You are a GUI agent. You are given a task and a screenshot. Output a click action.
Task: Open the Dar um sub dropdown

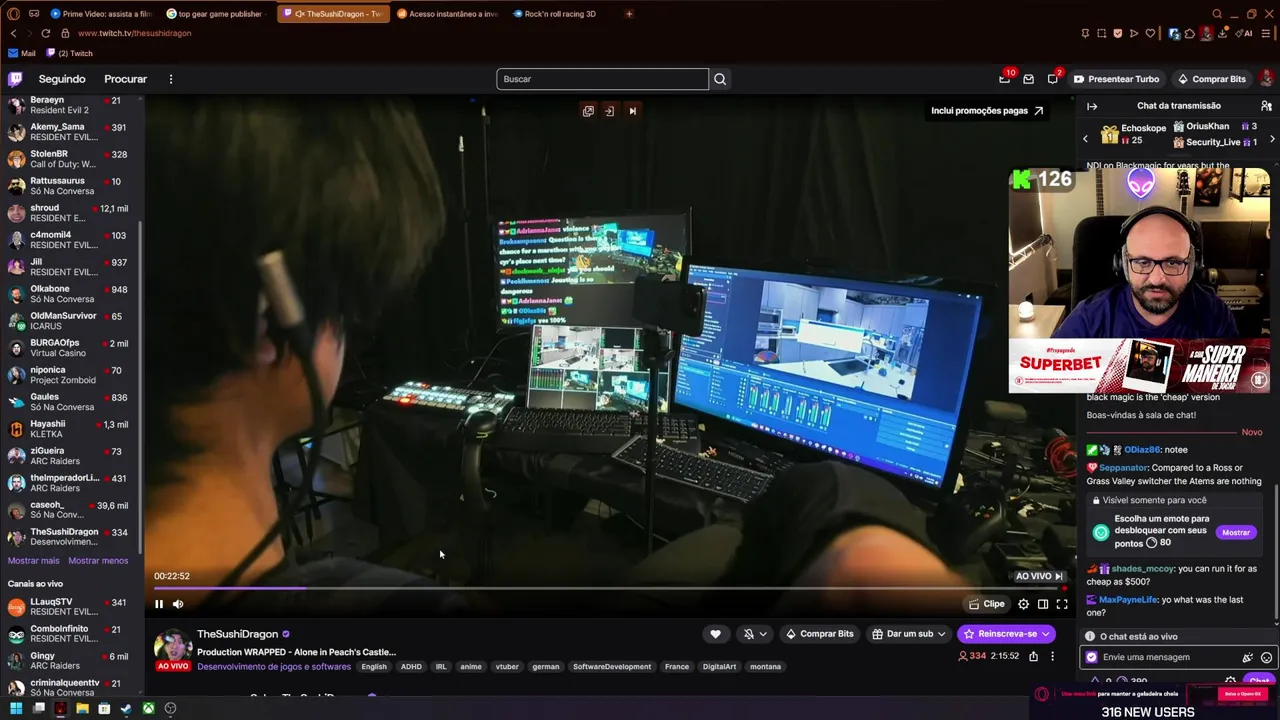tap(908, 634)
